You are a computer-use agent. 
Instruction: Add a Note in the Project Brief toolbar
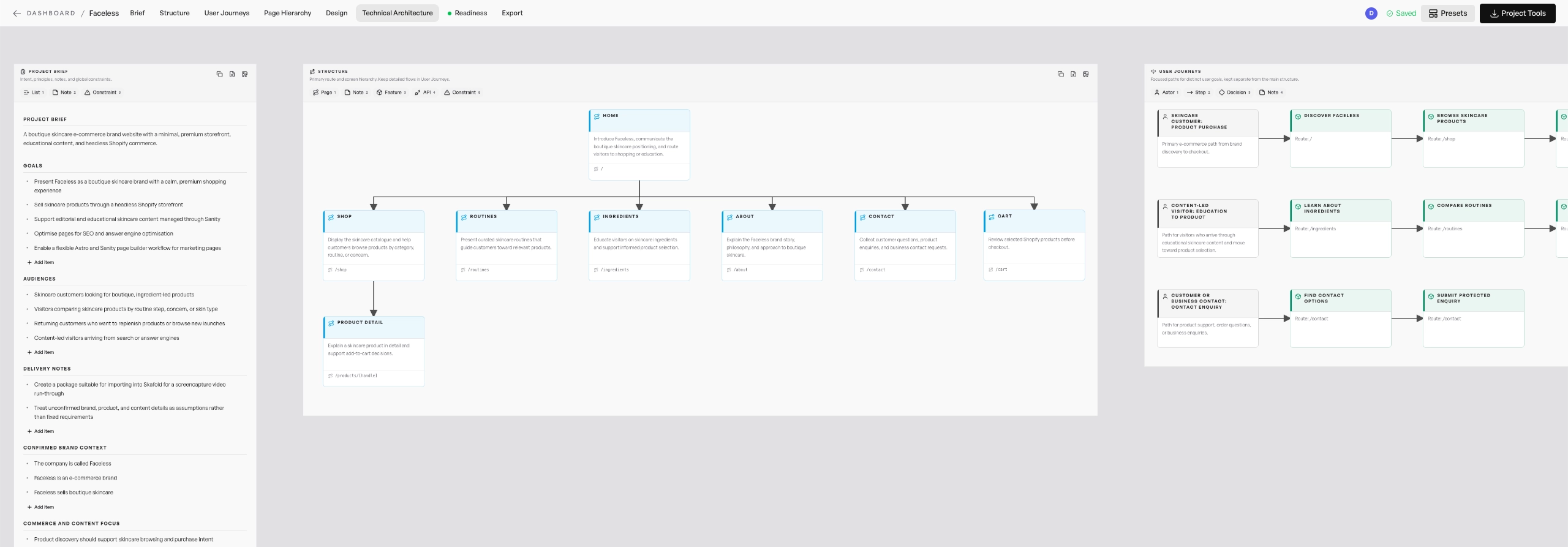pos(64,92)
